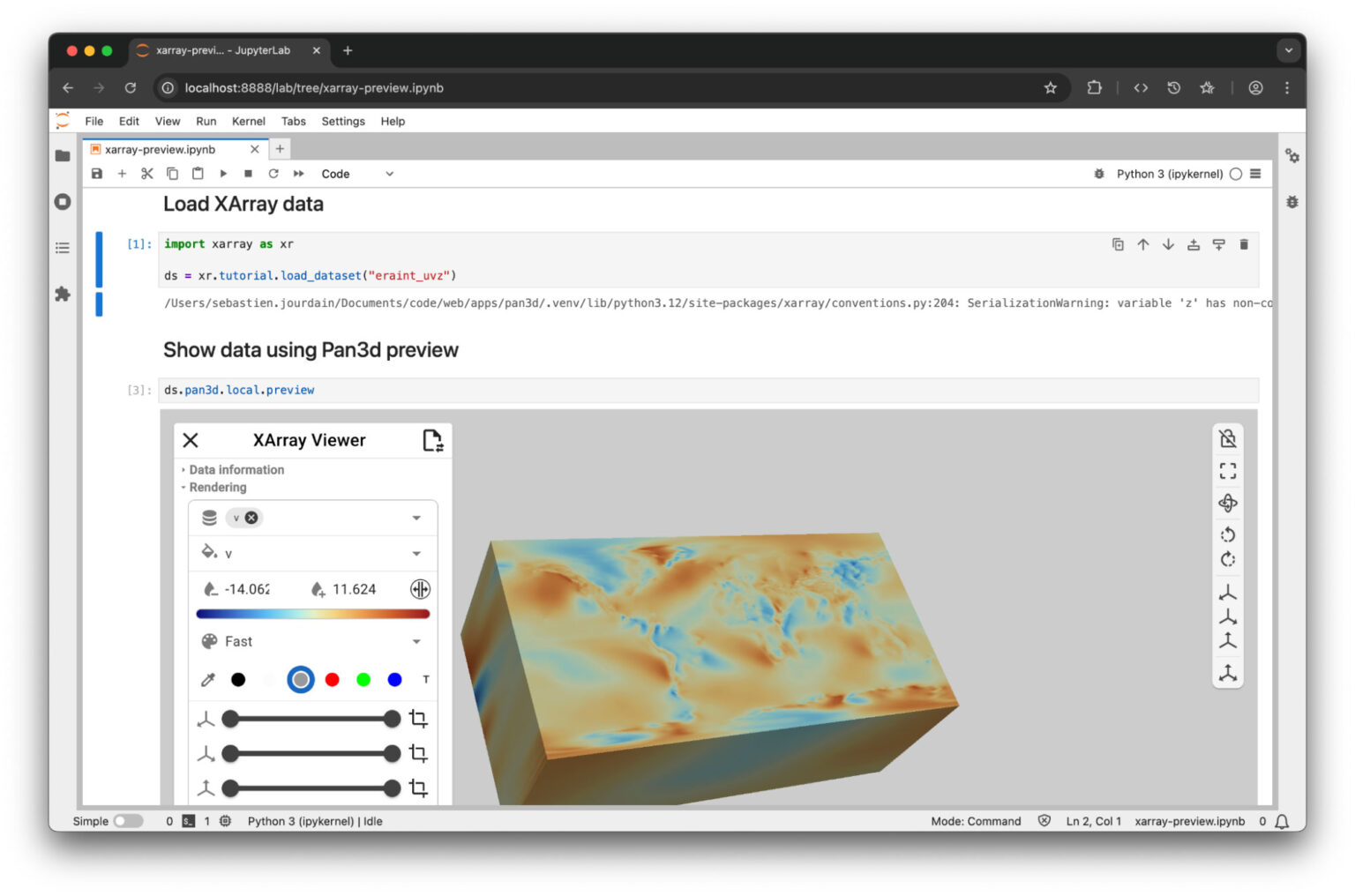Open the Kernel menu

coord(248,121)
